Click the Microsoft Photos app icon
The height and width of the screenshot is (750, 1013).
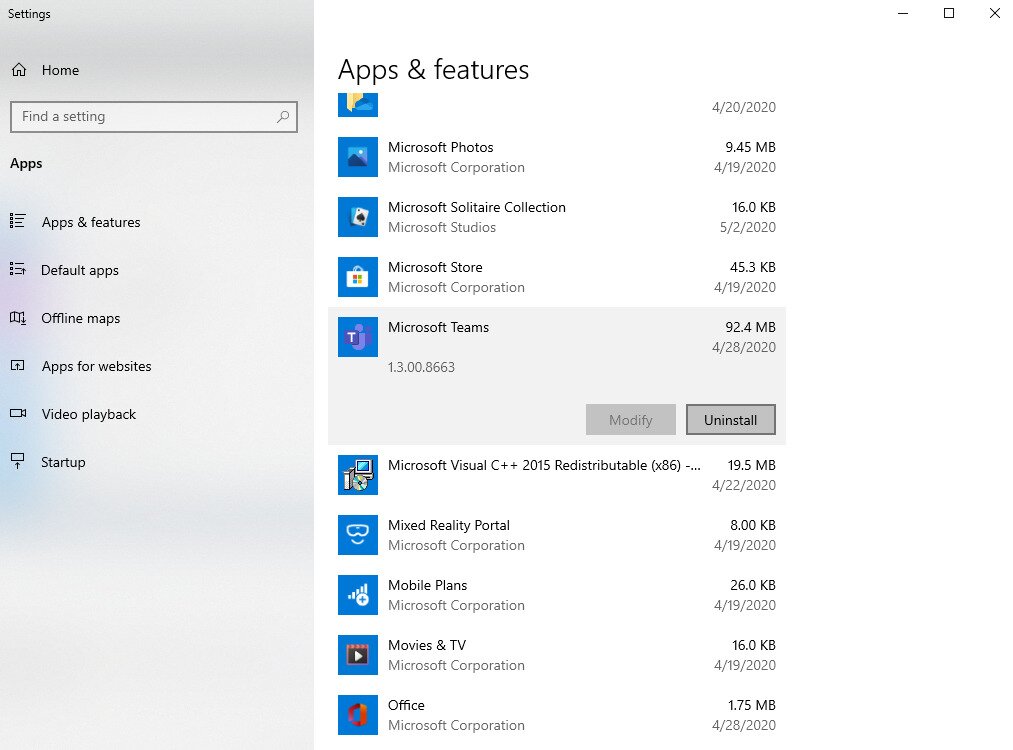coord(358,157)
